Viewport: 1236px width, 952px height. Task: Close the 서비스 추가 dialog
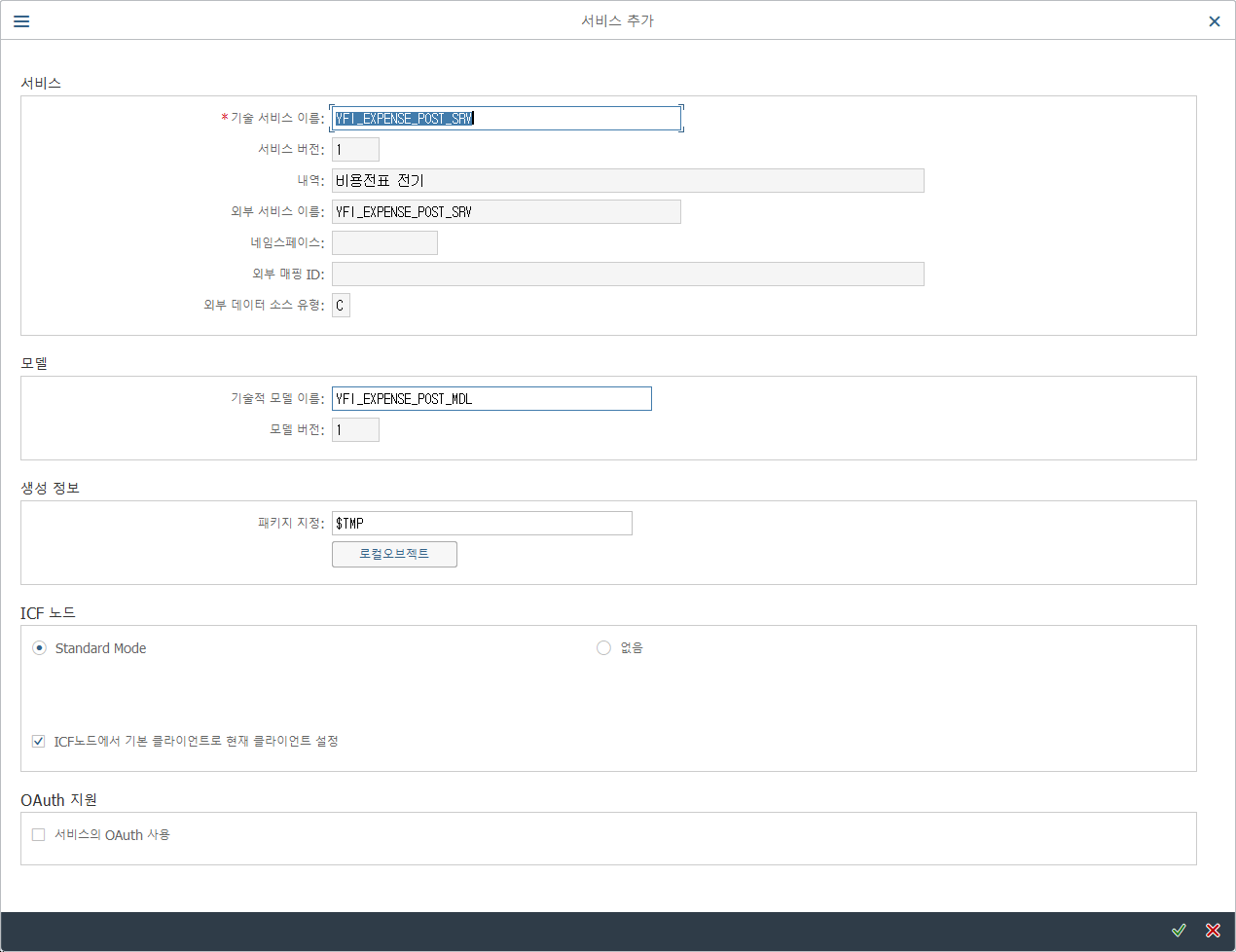pyautogui.click(x=1215, y=21)
